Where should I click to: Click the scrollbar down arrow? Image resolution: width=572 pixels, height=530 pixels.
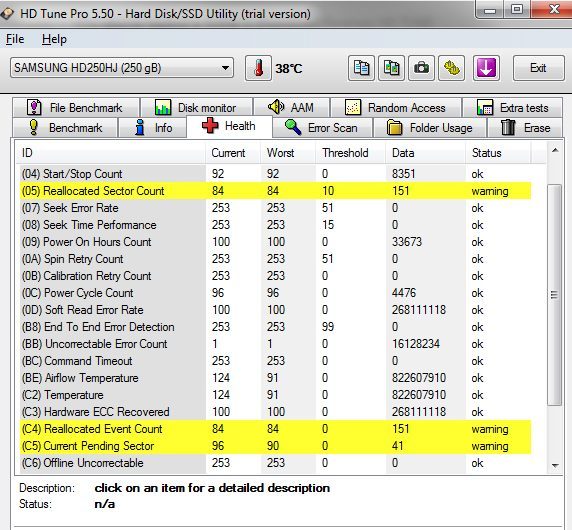click(x=555, y=465)
